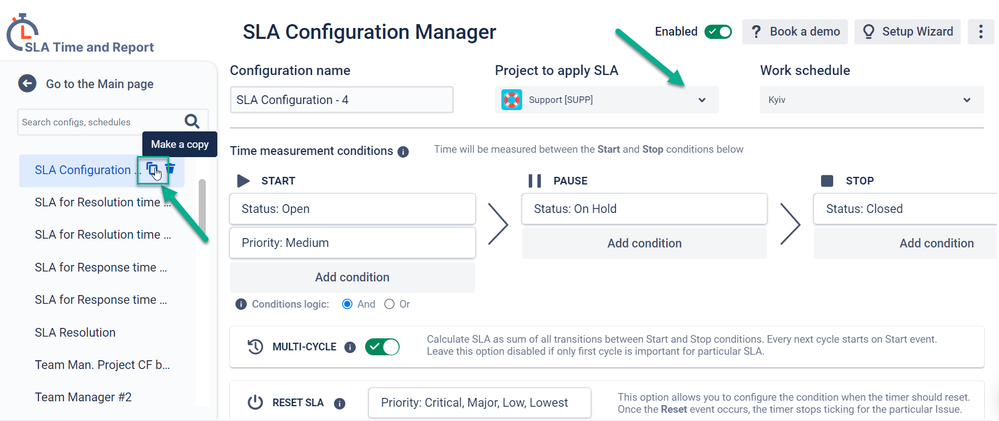Toggle the Enabled switch off
Viewport: 999px width, 421px height.
click(718, 31)
